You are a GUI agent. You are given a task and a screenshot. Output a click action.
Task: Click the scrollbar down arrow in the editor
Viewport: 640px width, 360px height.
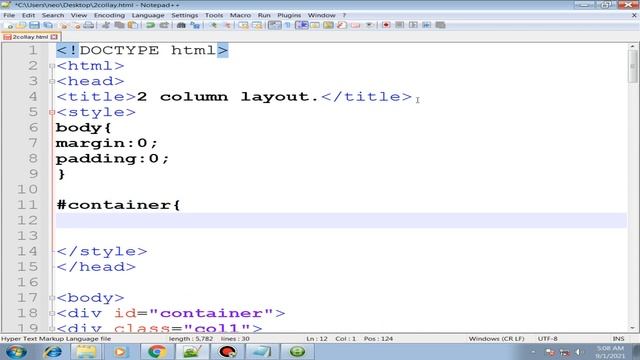click(633, 328)
